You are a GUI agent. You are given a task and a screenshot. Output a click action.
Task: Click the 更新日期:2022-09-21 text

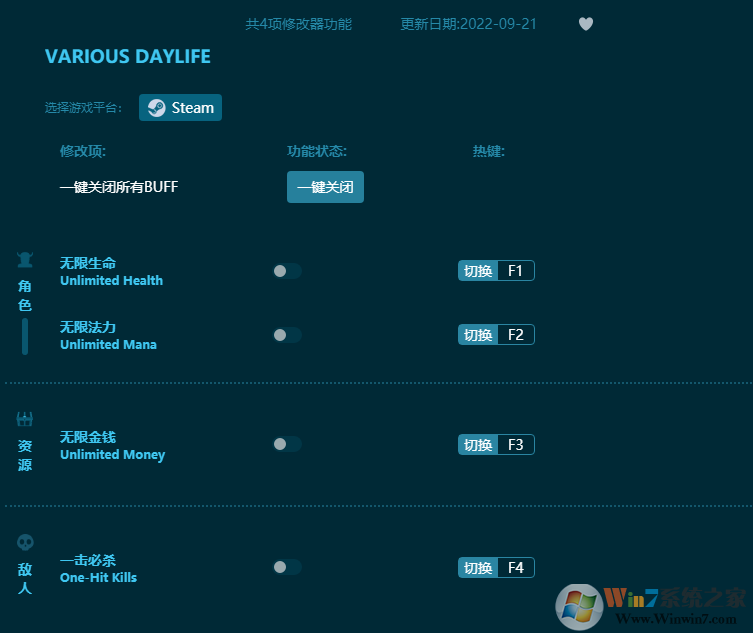(468, 24)
